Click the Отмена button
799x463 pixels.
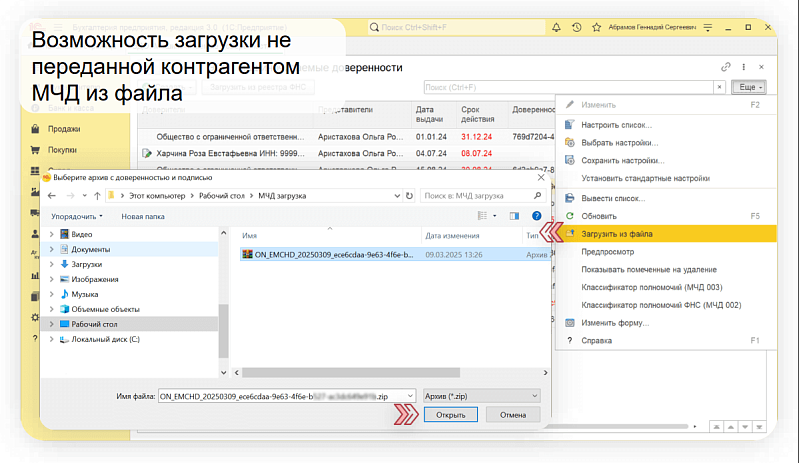coord(513,415)
